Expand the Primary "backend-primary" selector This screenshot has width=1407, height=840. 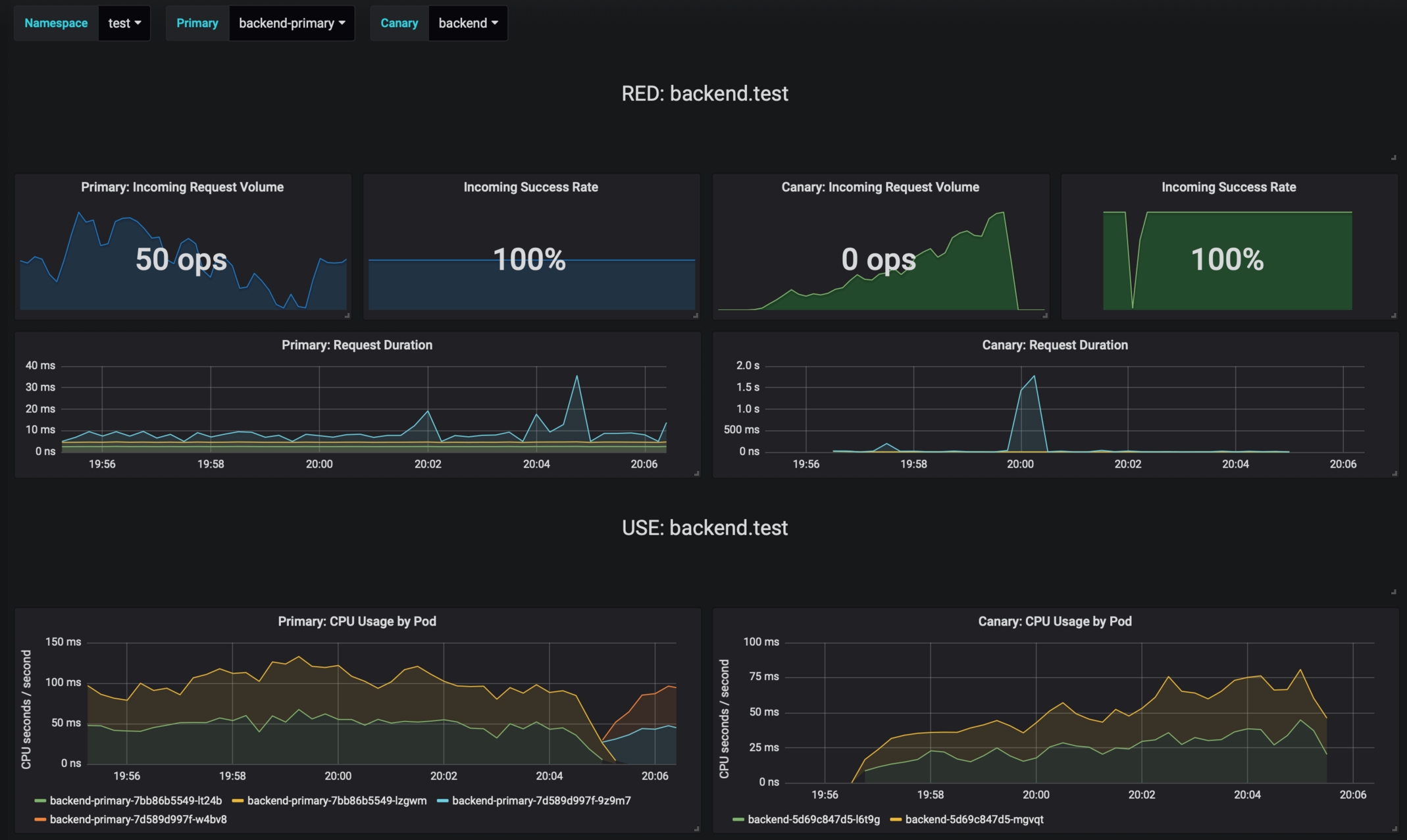[292, 23]
